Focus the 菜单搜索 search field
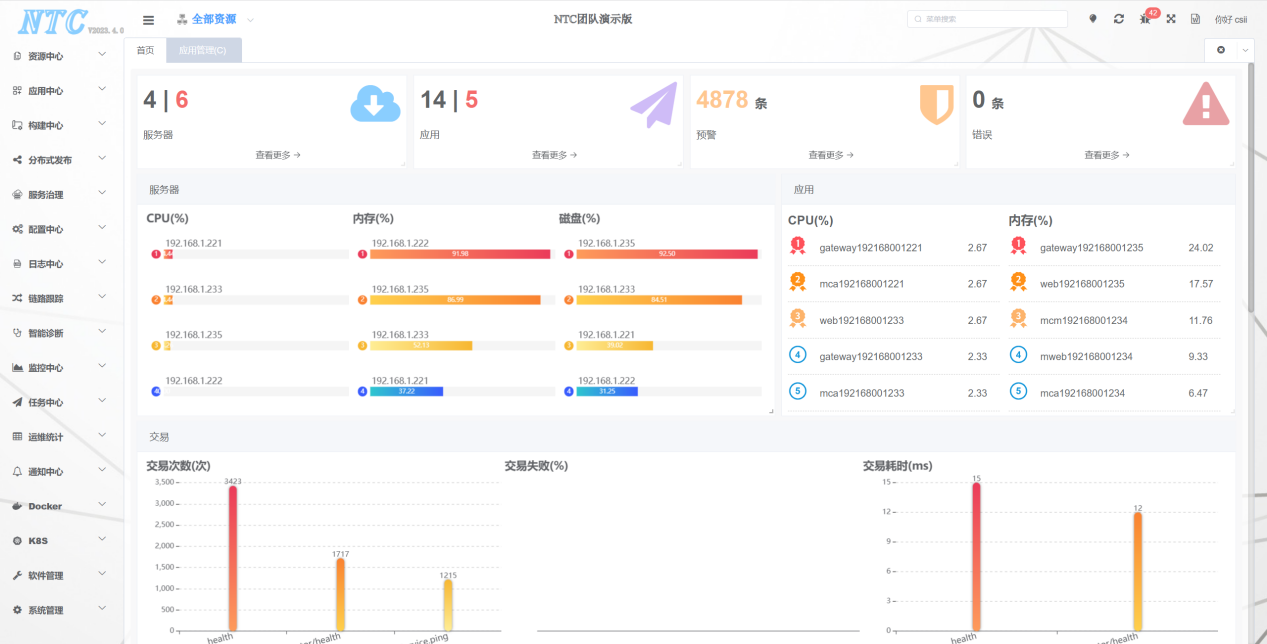This screenshot has width=1267, height=644. (987, 19)
